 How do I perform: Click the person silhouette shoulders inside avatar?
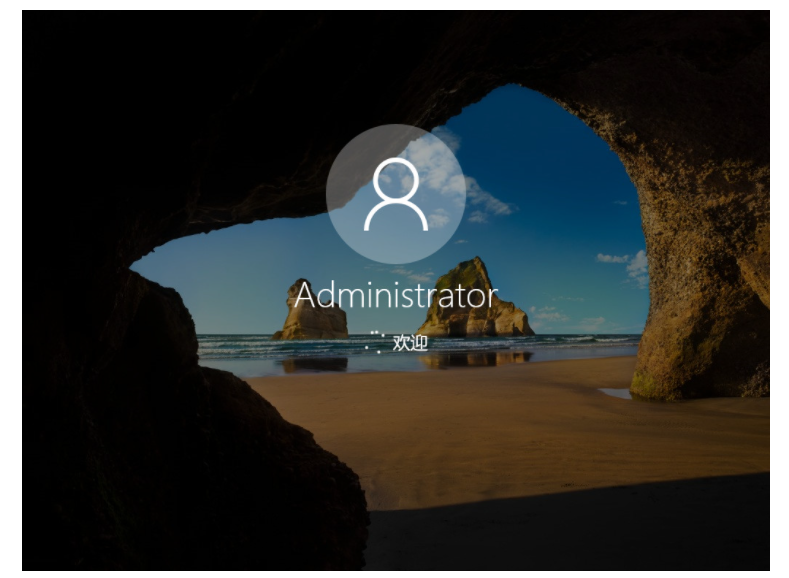tap(396, 215)
